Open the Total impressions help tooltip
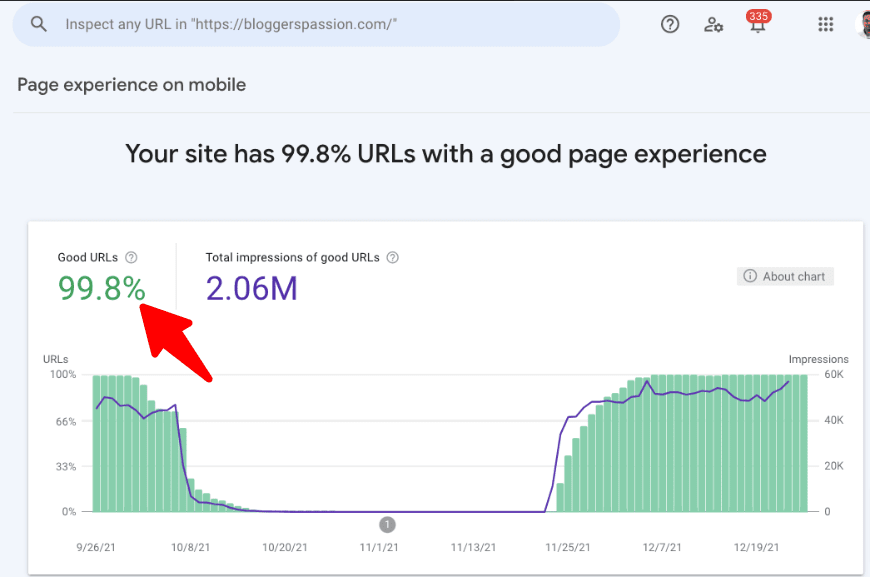The image size is (870, 577). 391,257
